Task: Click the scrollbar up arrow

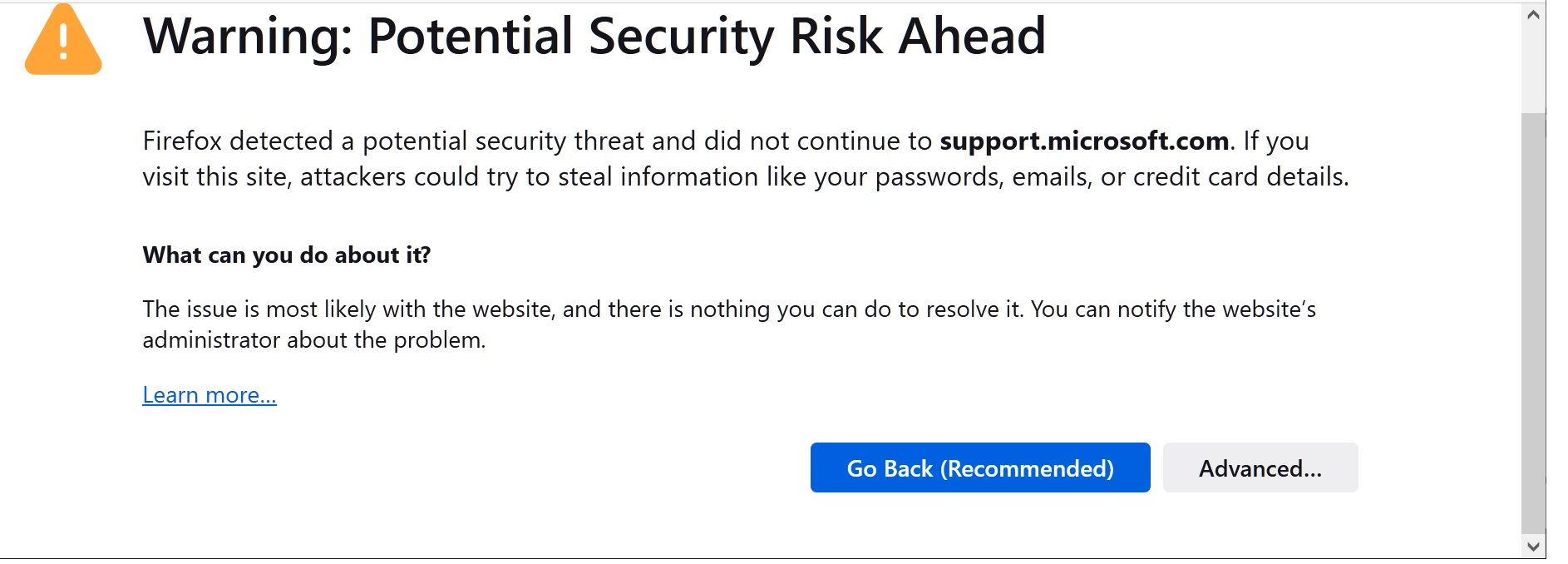Action: click(x=1534, y=15)
